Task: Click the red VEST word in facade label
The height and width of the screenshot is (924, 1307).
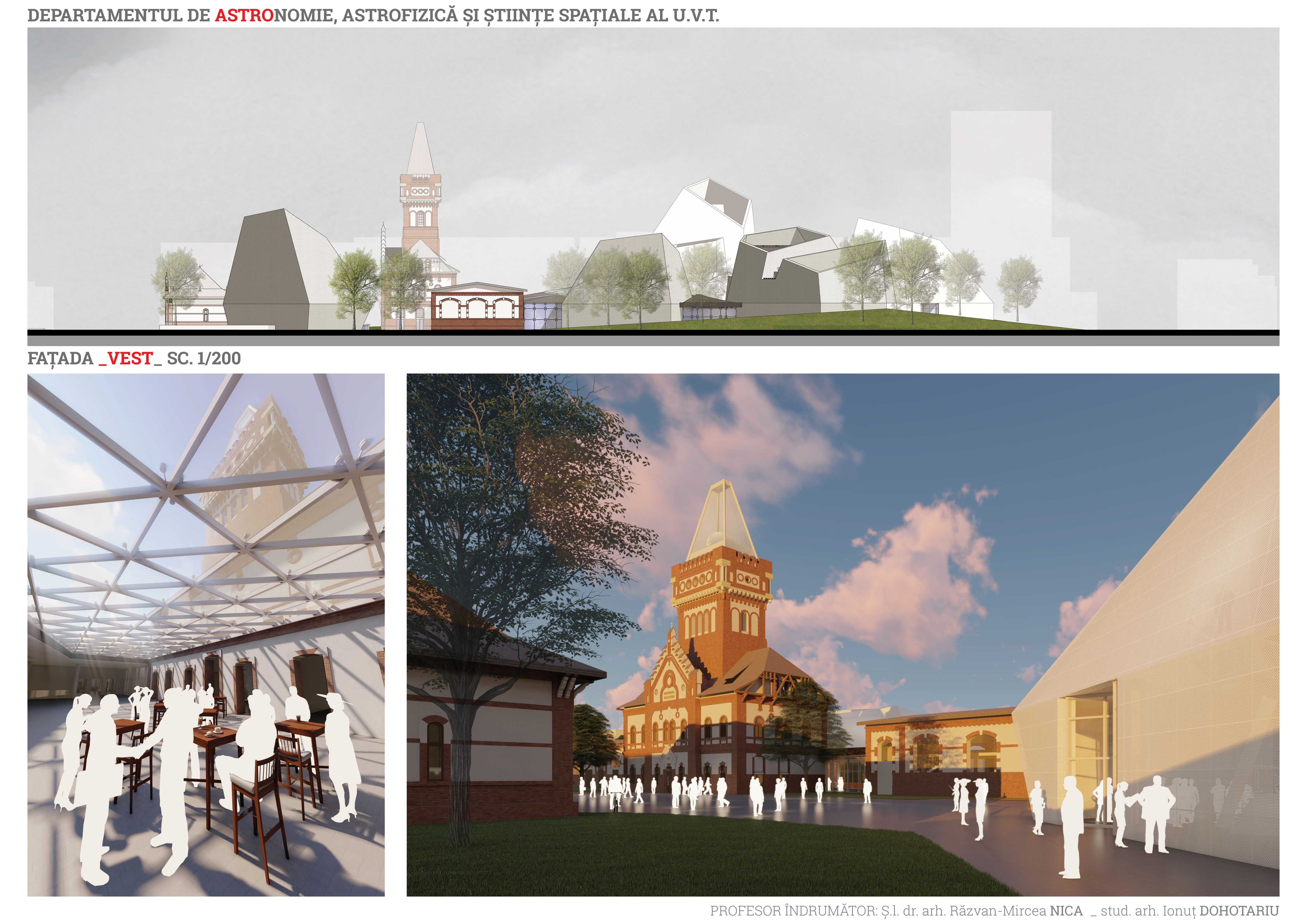Action: click(x=130, y=358)
